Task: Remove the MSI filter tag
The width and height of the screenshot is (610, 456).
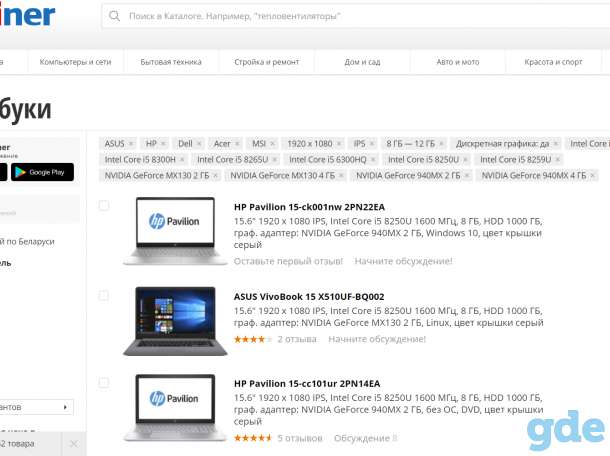Action: (272, 144)
